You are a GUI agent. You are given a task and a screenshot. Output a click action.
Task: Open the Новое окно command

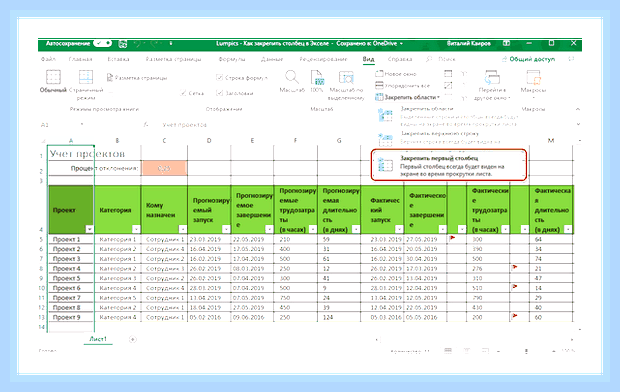pyautogui.click(x=396, y=74)
